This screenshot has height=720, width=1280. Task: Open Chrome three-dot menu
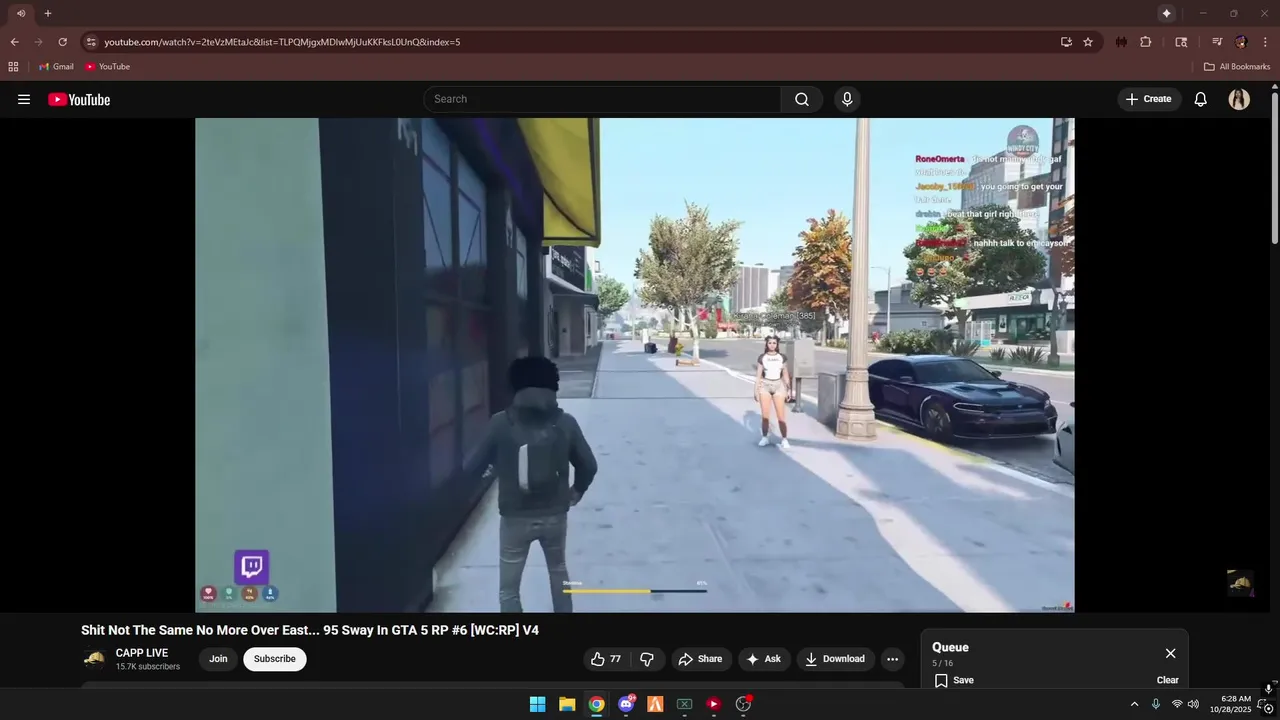(1266, 42)
